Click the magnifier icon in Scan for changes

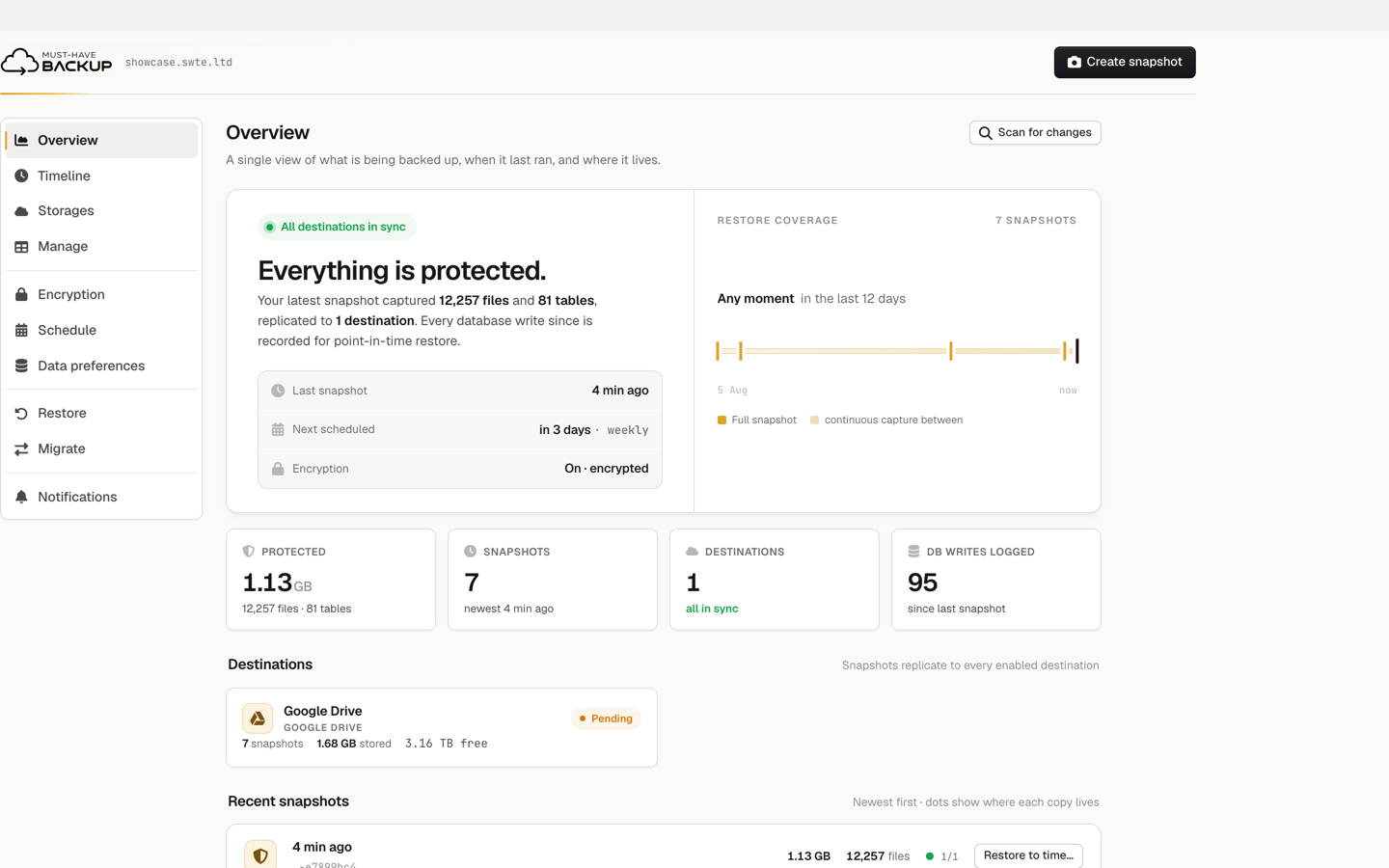(x=985, y=133)
